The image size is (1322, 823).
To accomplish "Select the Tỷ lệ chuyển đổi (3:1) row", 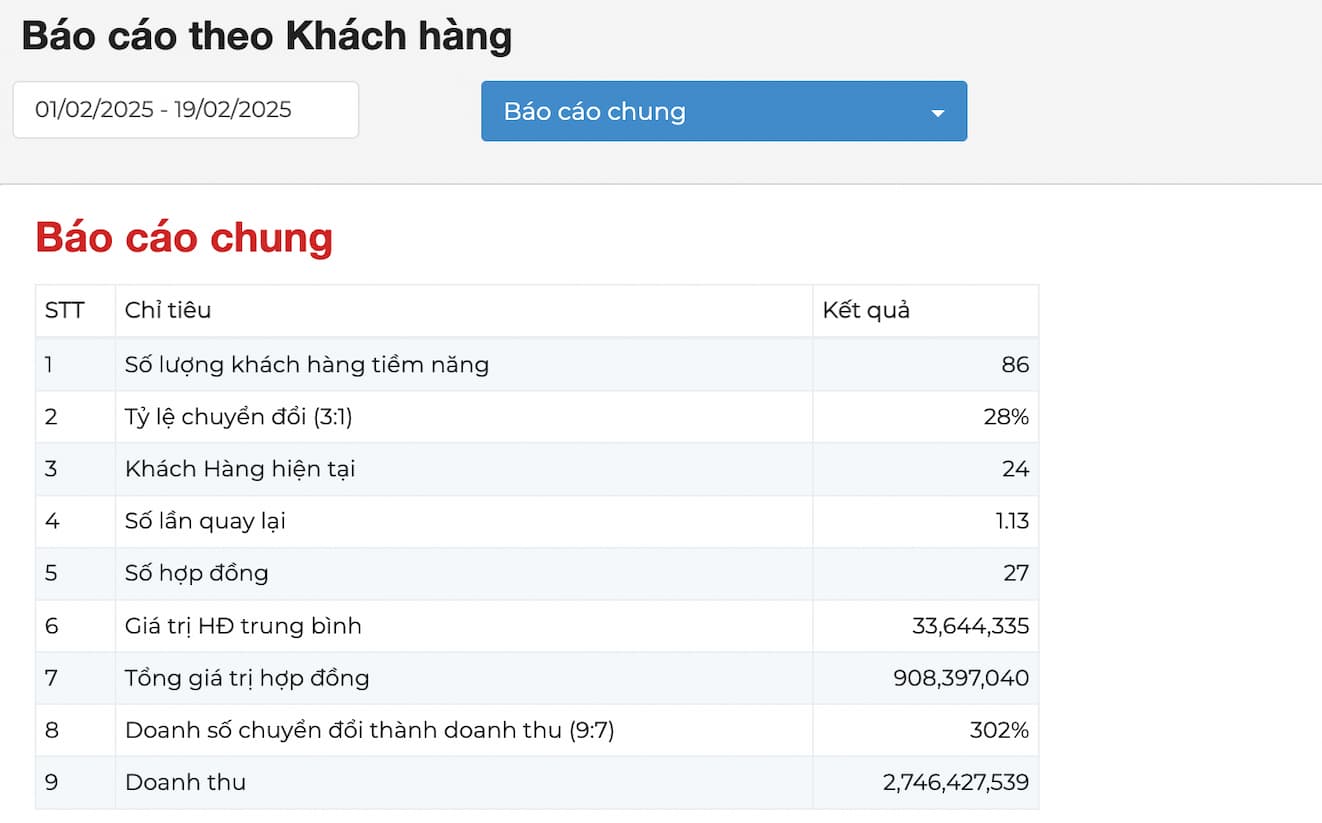I will pos(238,417).
